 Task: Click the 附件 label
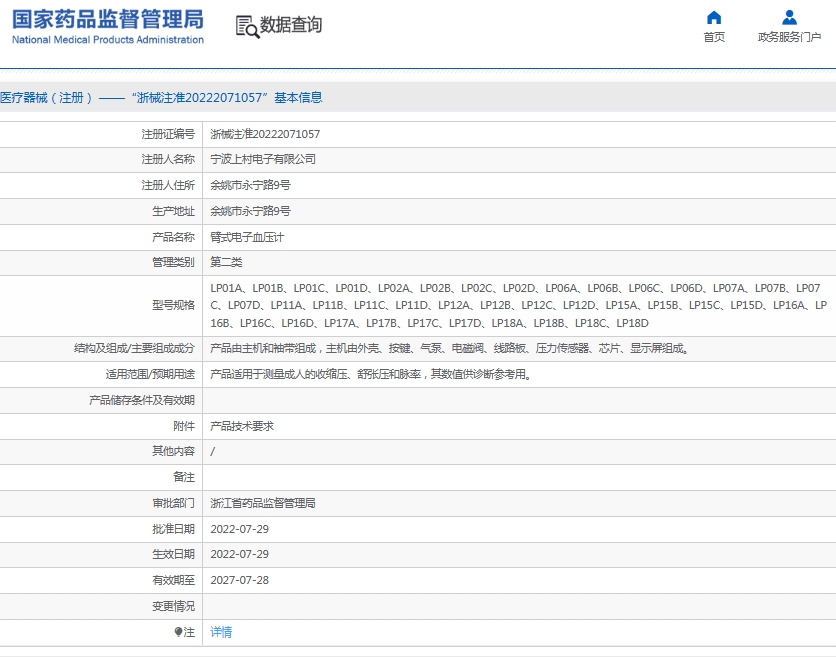(184, 427)
